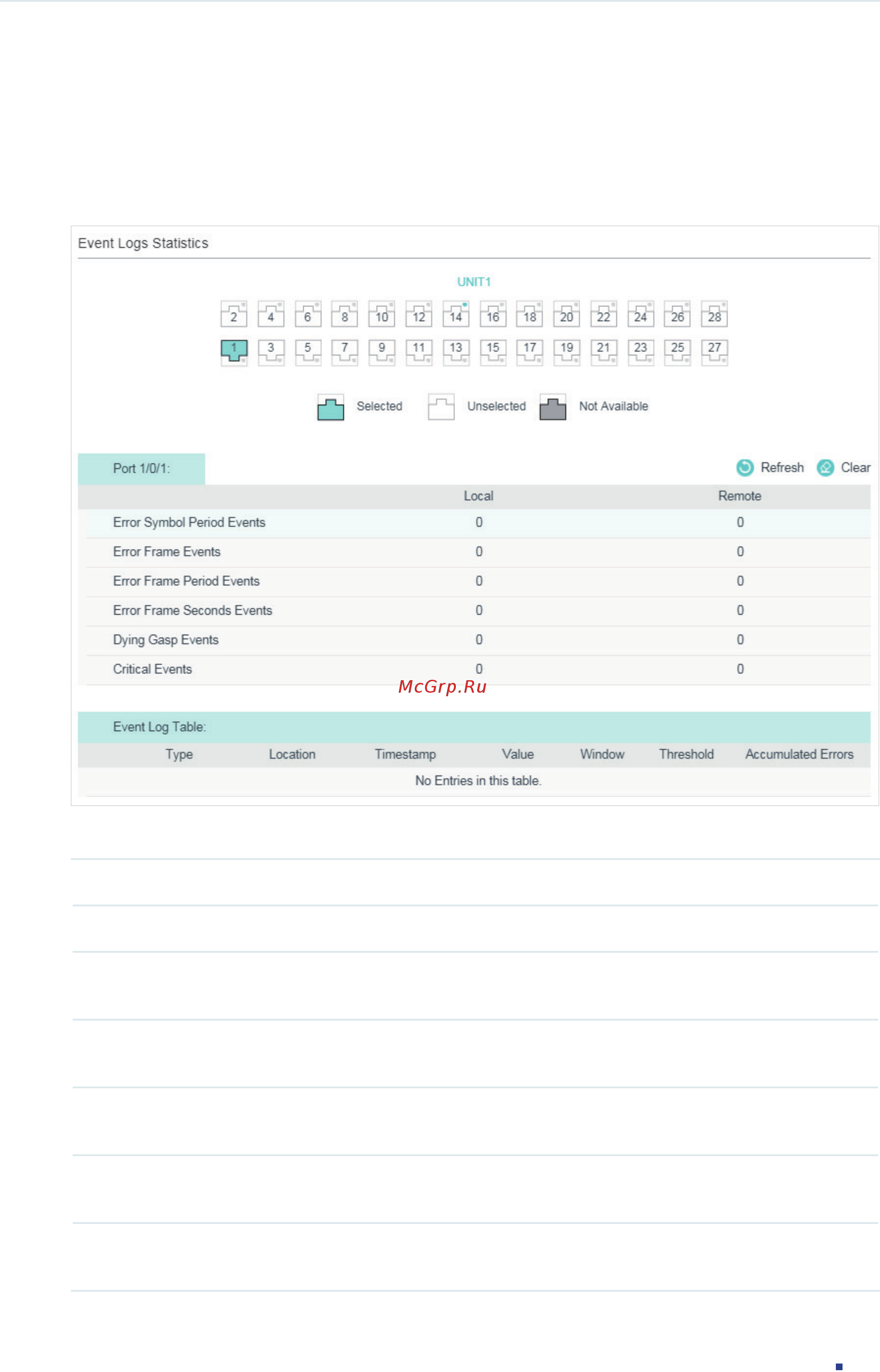Click the Accumulated Errors column header

[799, 754]
